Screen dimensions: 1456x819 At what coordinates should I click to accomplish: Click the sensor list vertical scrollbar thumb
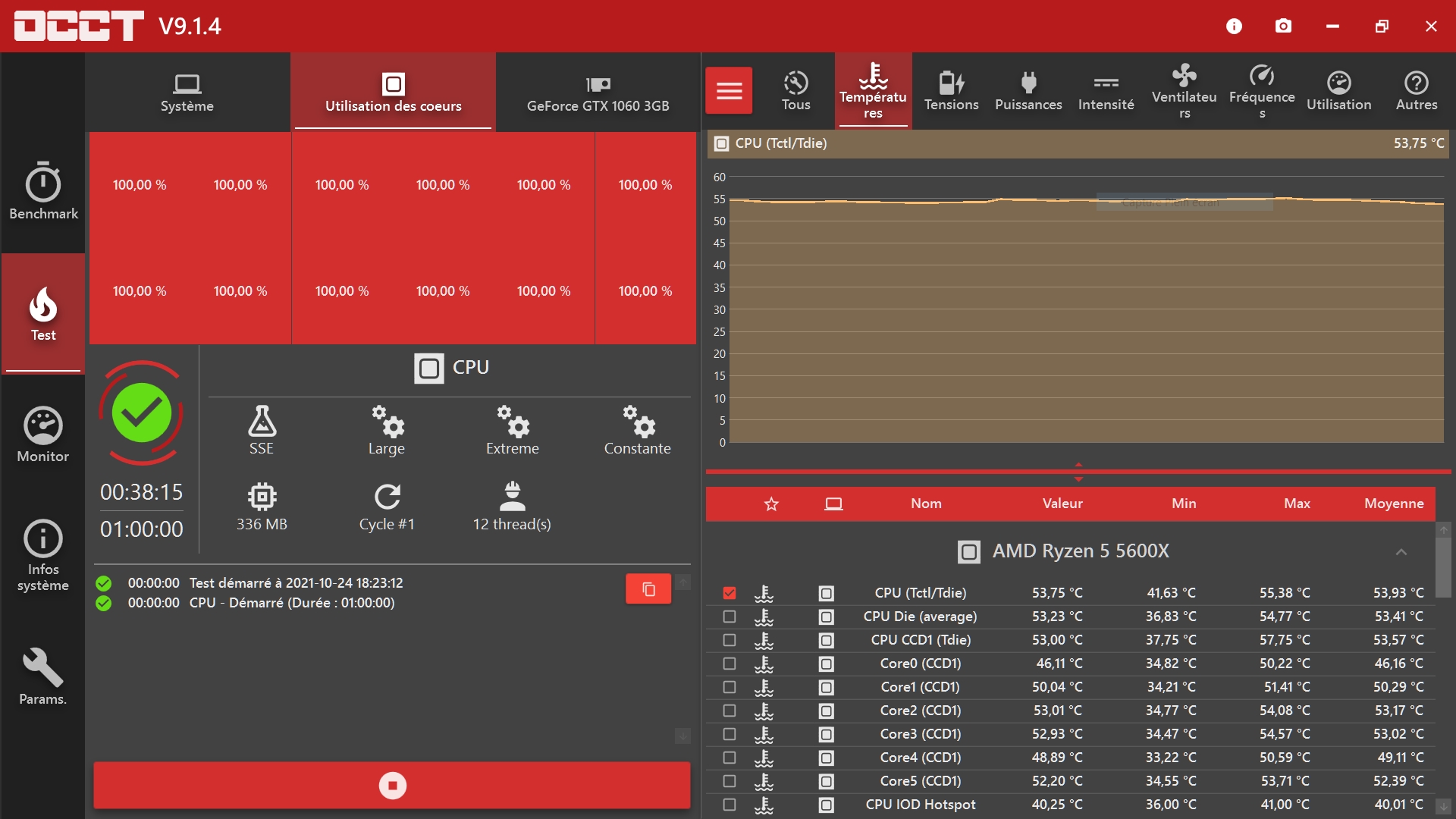(x=1444, y=567)
